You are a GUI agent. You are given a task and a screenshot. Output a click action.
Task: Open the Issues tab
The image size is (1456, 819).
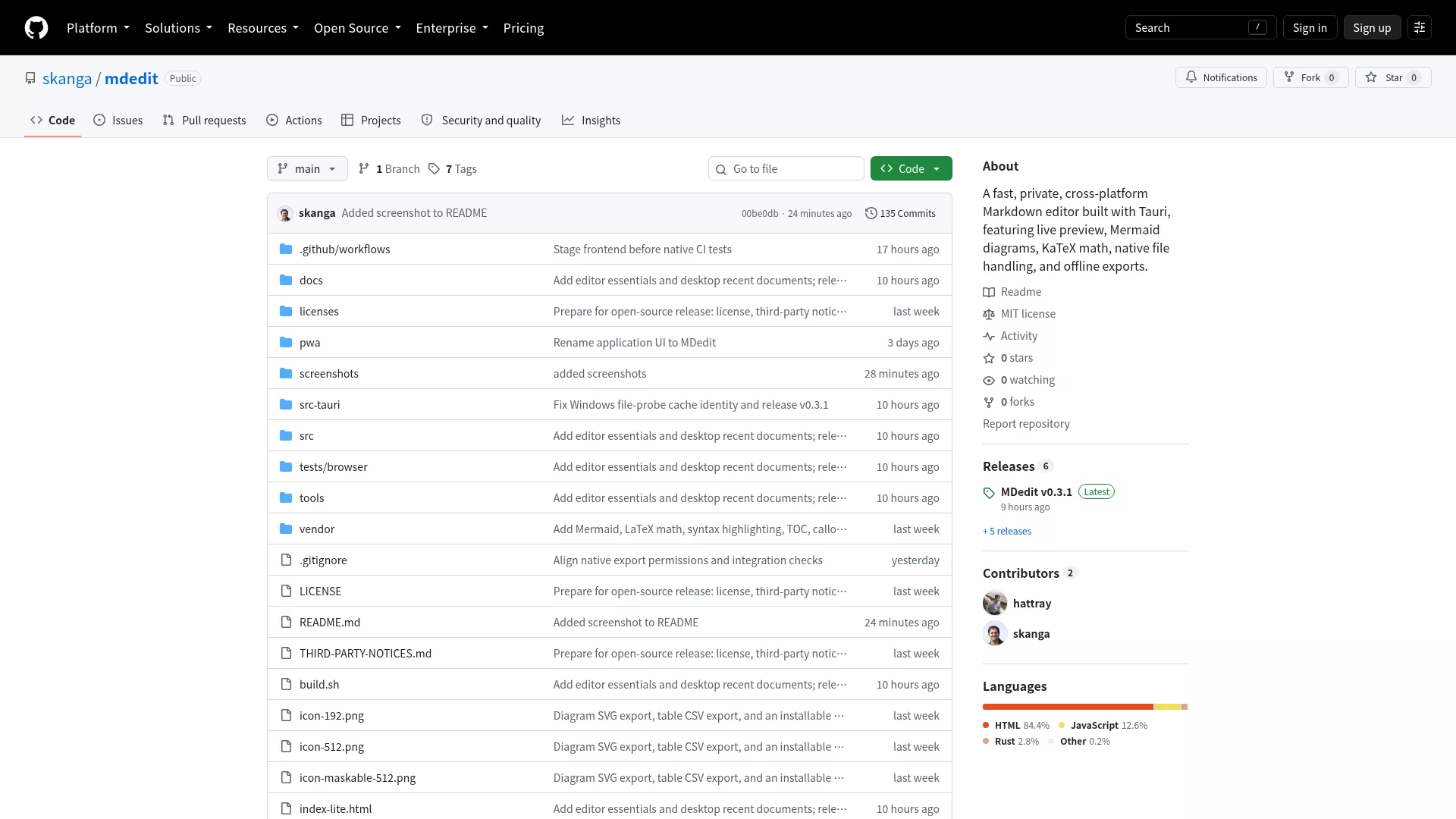pyautogui.click(x=118, y=121)
